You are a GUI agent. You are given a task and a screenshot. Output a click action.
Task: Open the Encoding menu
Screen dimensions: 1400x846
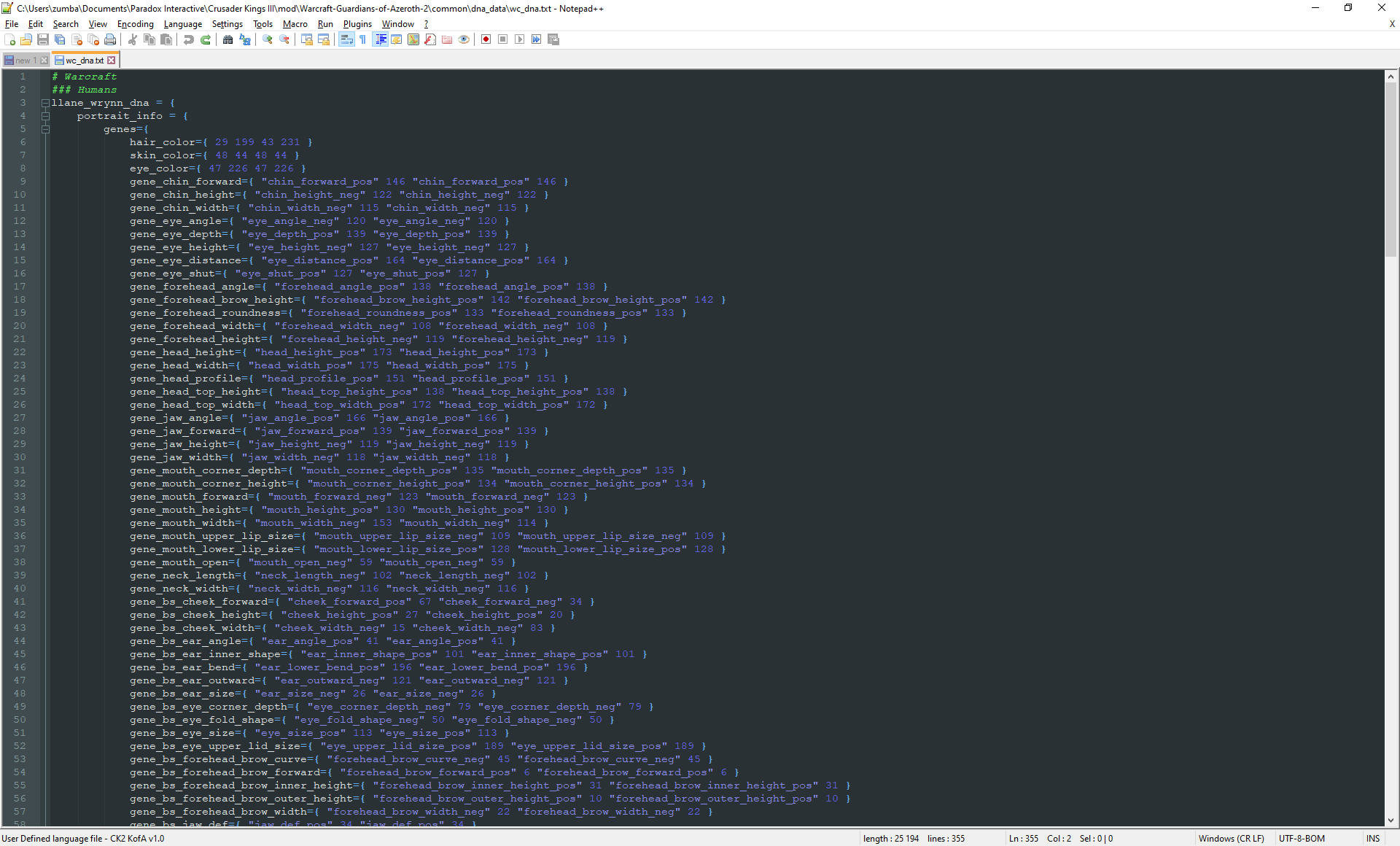tap(135, 24)
